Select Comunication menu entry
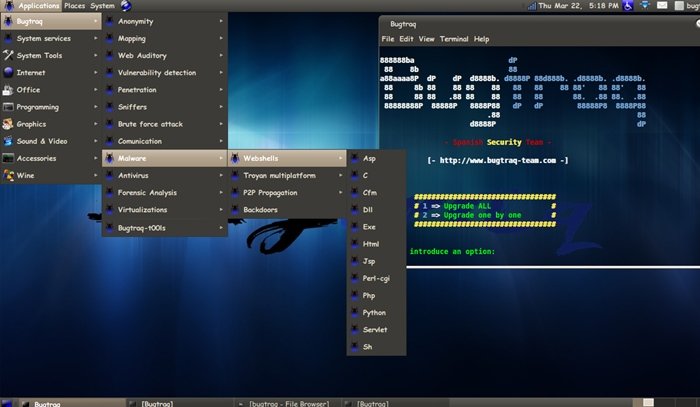Image resolution: width=700 pixels, height=407 pixels. (x=165, y=141)
